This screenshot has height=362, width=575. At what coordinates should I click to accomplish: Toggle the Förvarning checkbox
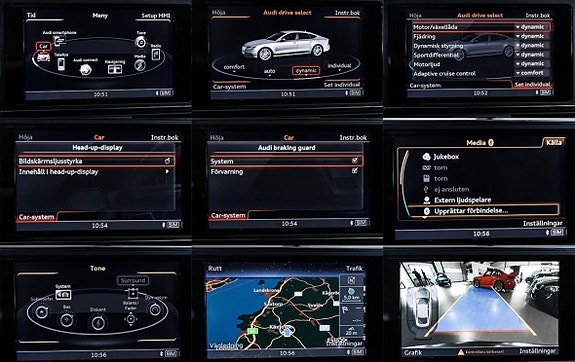click(355, 171)
